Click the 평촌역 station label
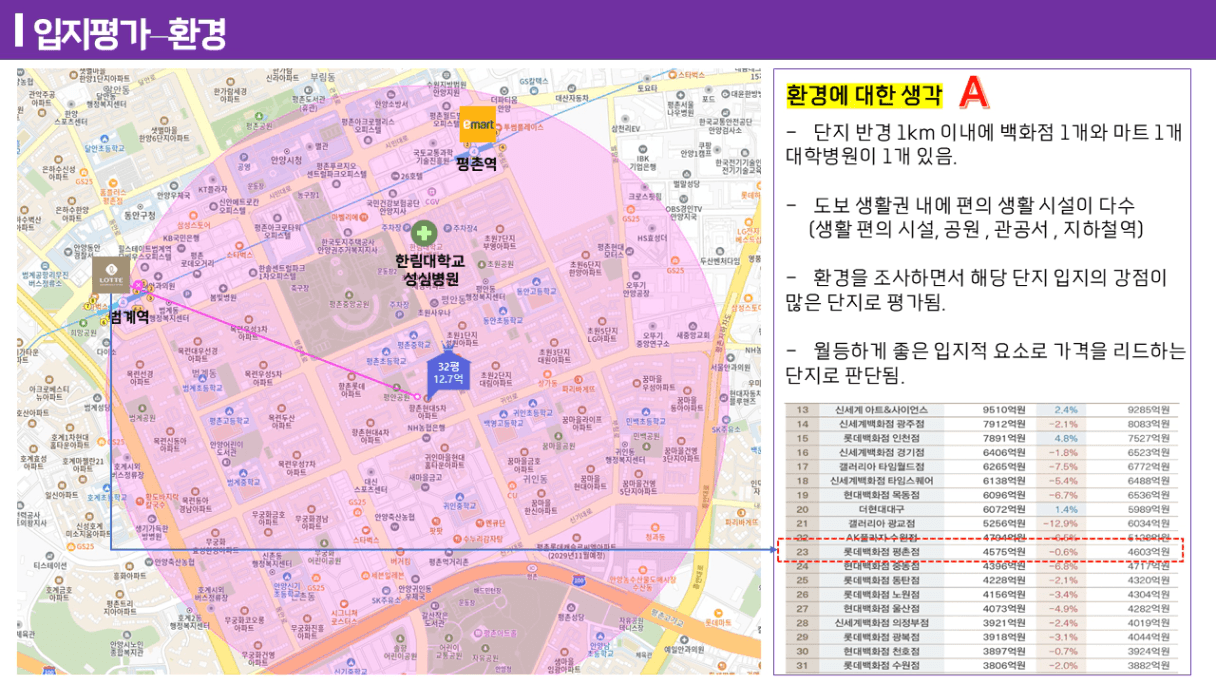The width and height of the screenshot is (1216, 684). (x=476, y=163)
